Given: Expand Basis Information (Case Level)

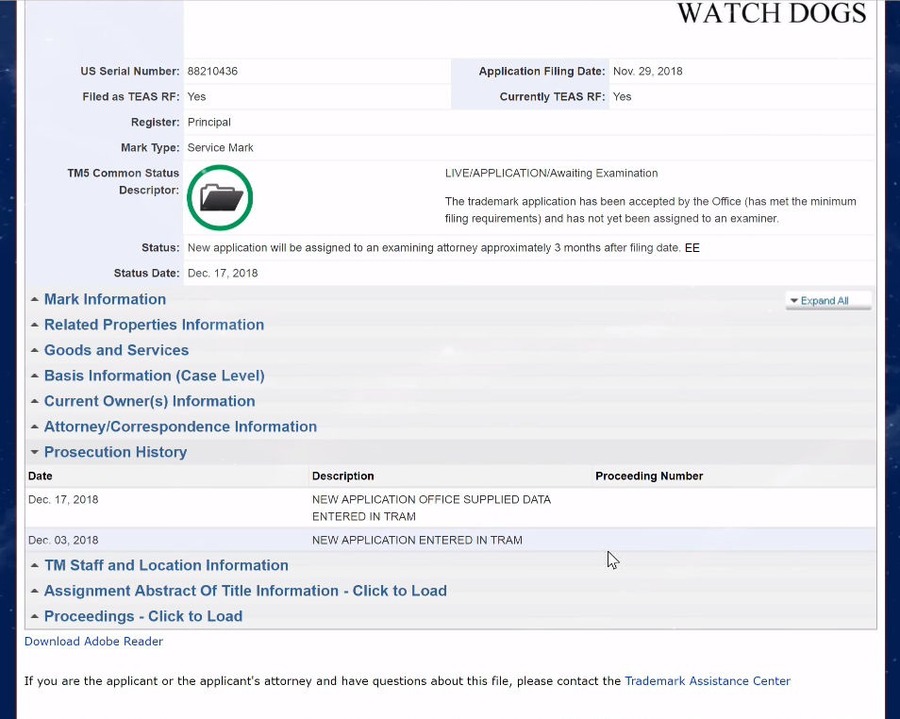Looking at the screenshot, I should click(154, 376).
